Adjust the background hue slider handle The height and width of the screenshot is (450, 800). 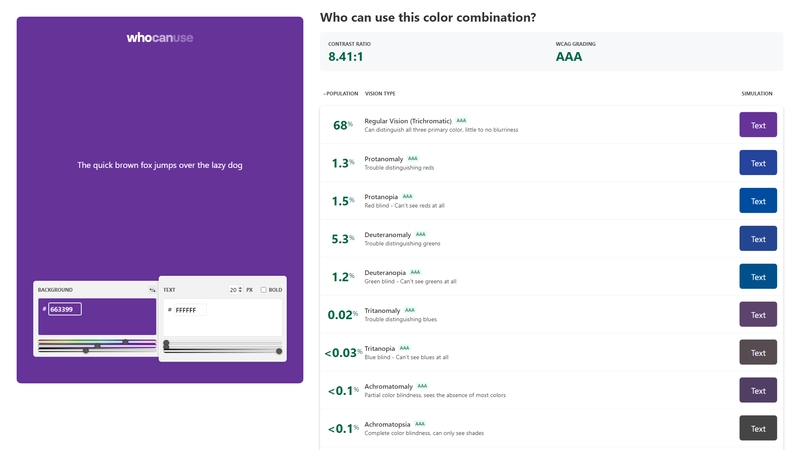[126, 342]
